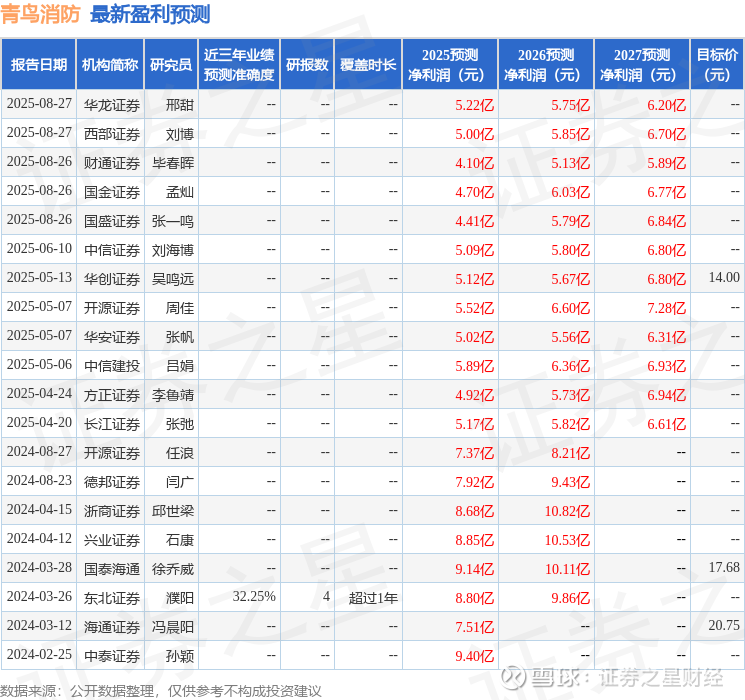Viewport: 745px width, 700px height.
Task: Click the 近三年业绩预测准确度 header
Action: click(x=239, y=65)
